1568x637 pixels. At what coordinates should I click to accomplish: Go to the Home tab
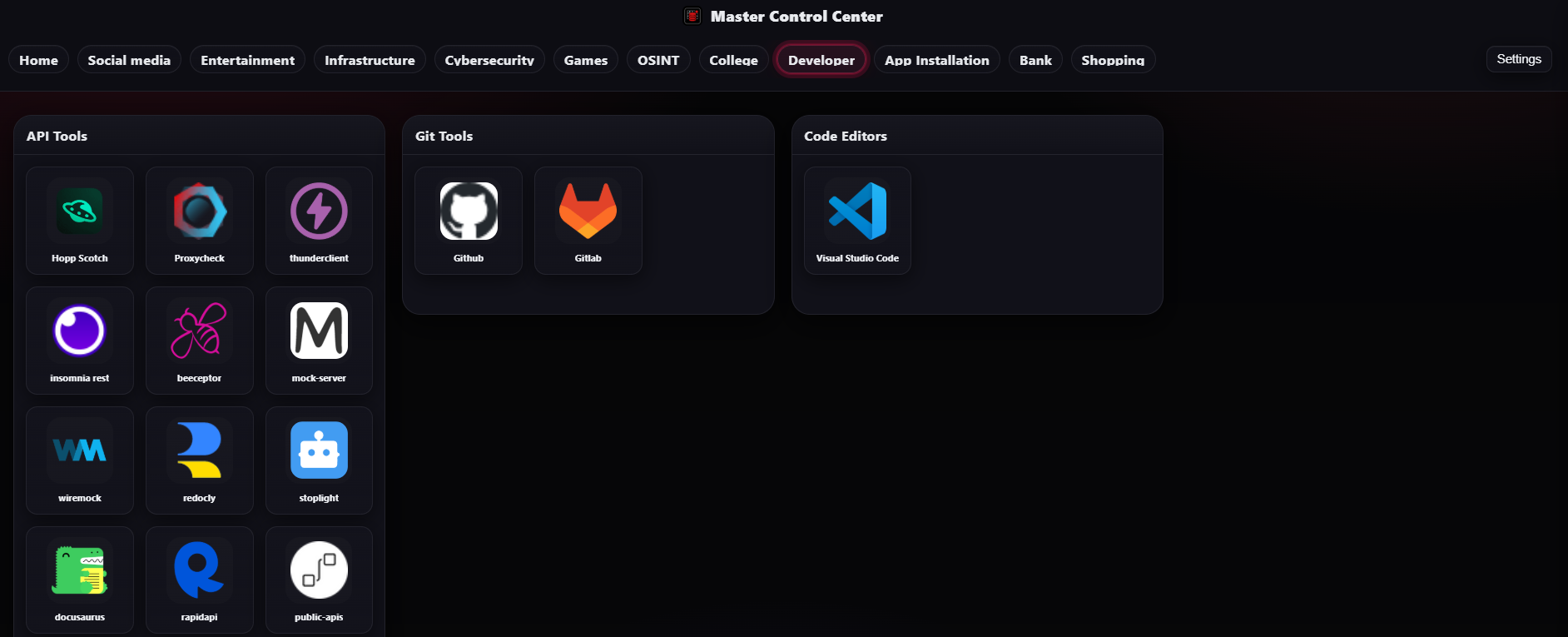pos(39,60)
